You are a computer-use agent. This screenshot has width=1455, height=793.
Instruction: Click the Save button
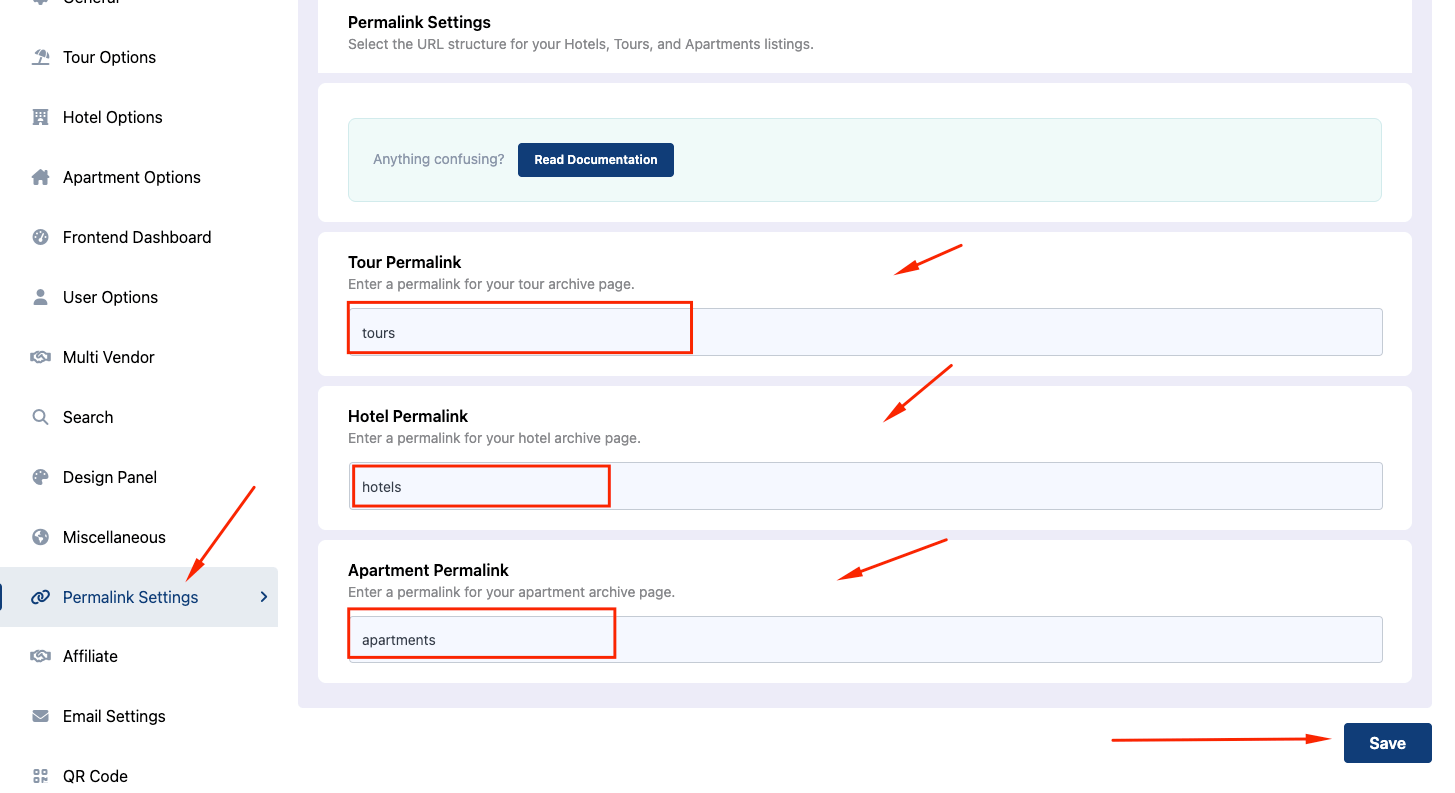1387,743
